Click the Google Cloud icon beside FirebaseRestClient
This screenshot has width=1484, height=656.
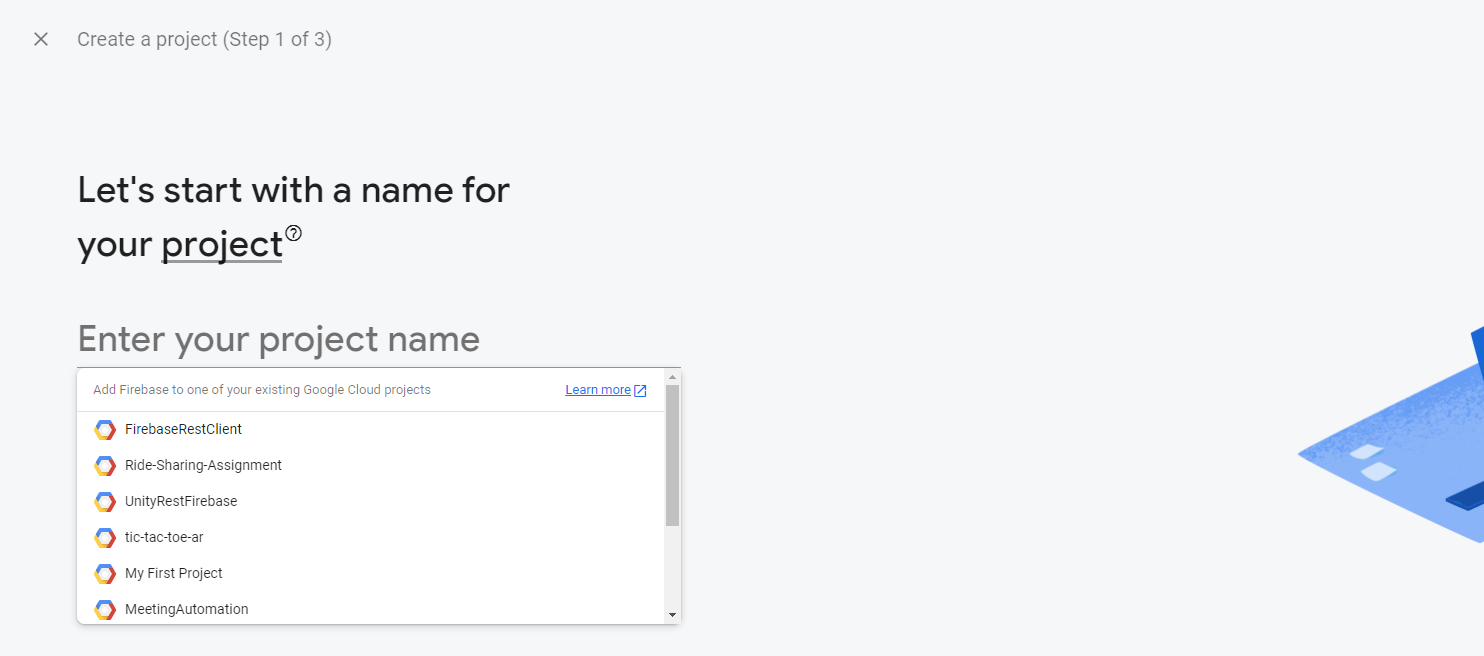coord(105,429)
